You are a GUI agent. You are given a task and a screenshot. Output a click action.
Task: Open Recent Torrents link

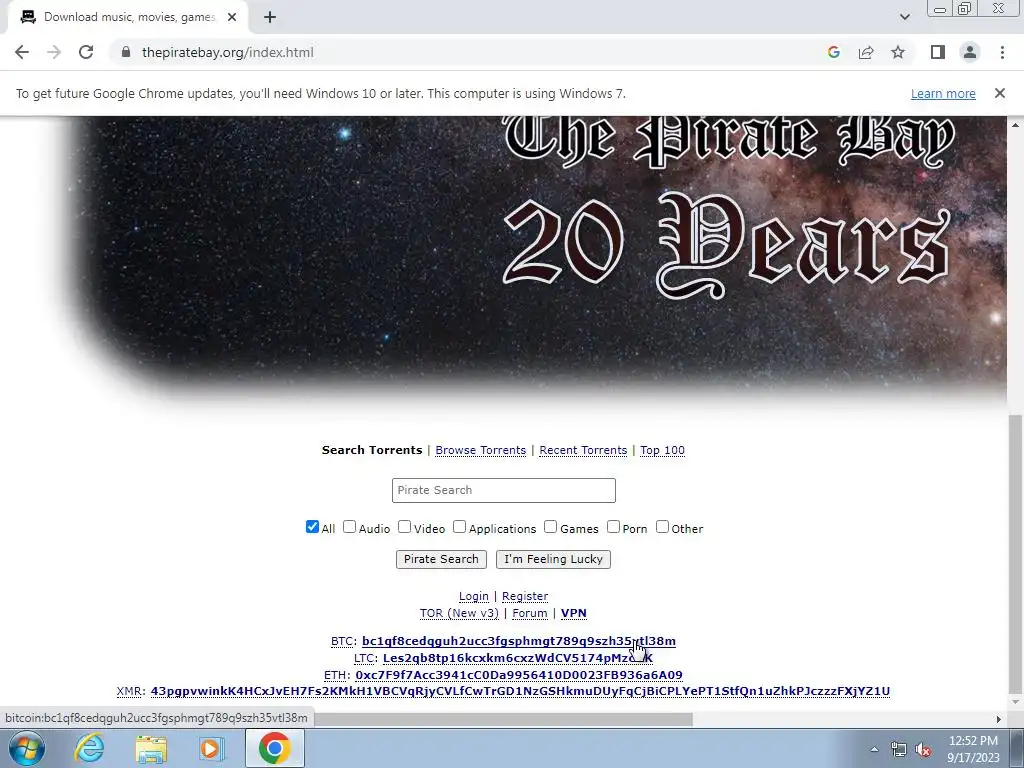583,450
